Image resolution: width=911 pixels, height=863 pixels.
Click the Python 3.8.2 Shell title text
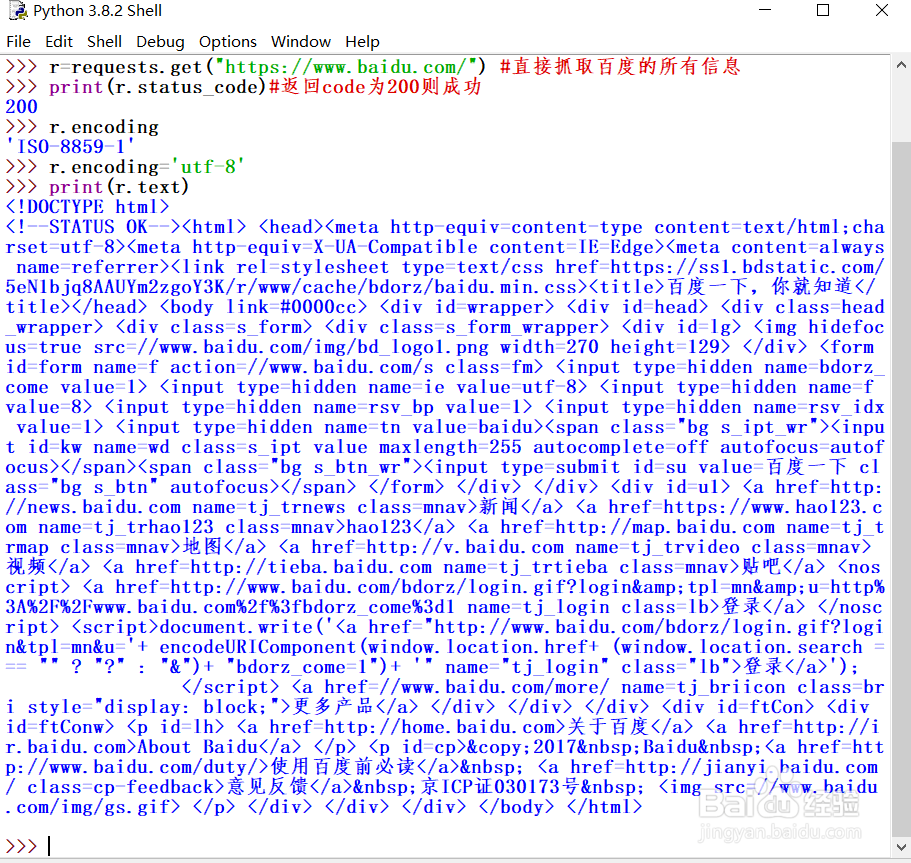tap(98, 10)
